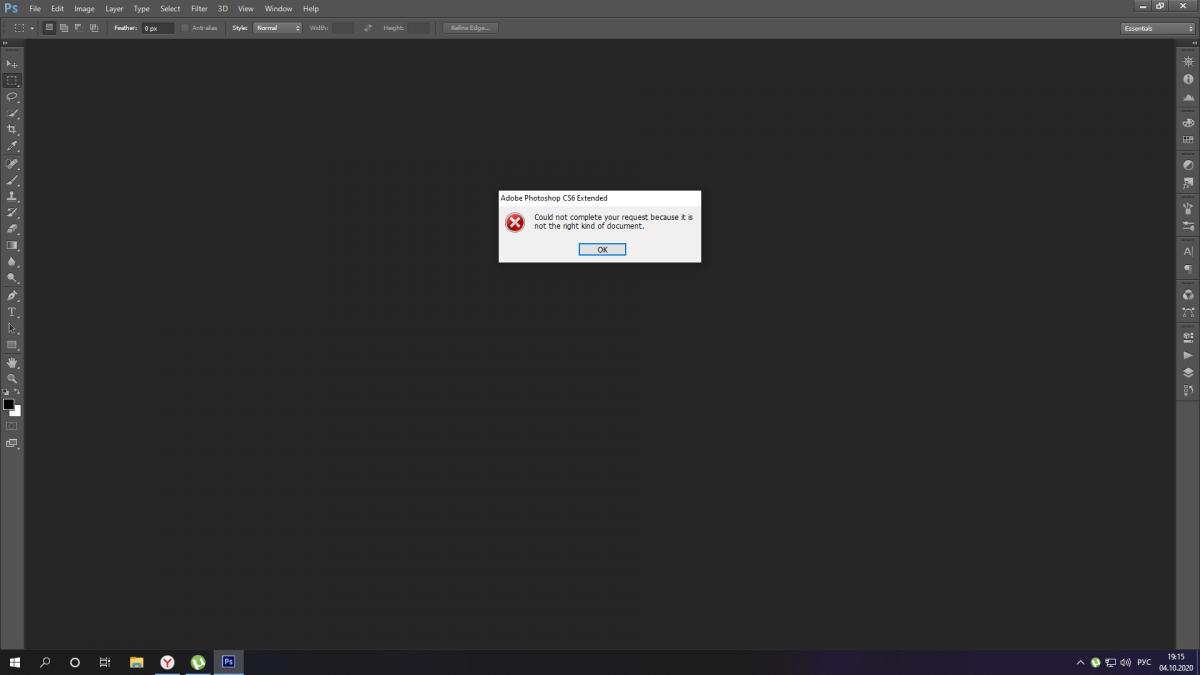Image resolution: width=1200 pixels, height=675 pixels.
Task: Toggle the Anti-alias checkbox
Action: (x=185, y=28)
